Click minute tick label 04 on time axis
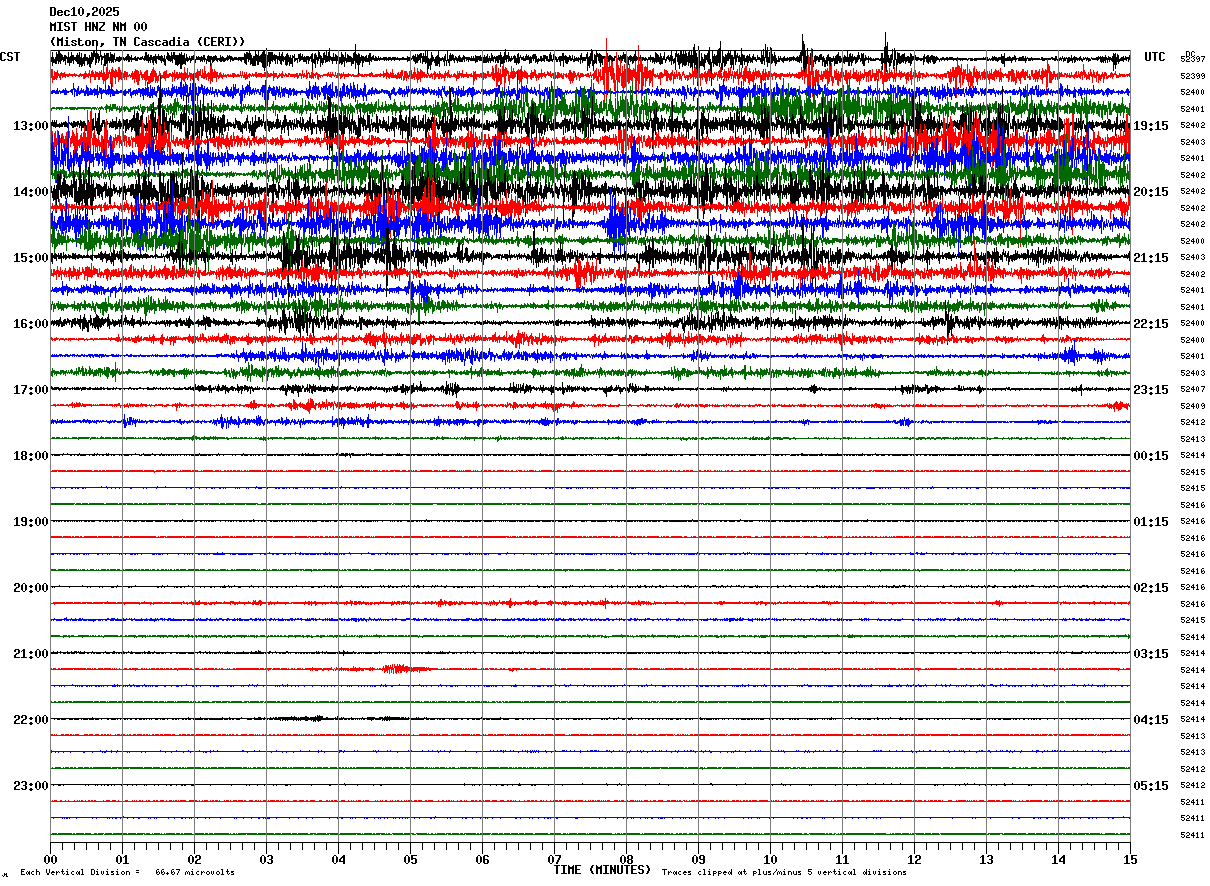Image resolution: width=1210 pixels, height=886 pixels. click(x=338, y=859)
